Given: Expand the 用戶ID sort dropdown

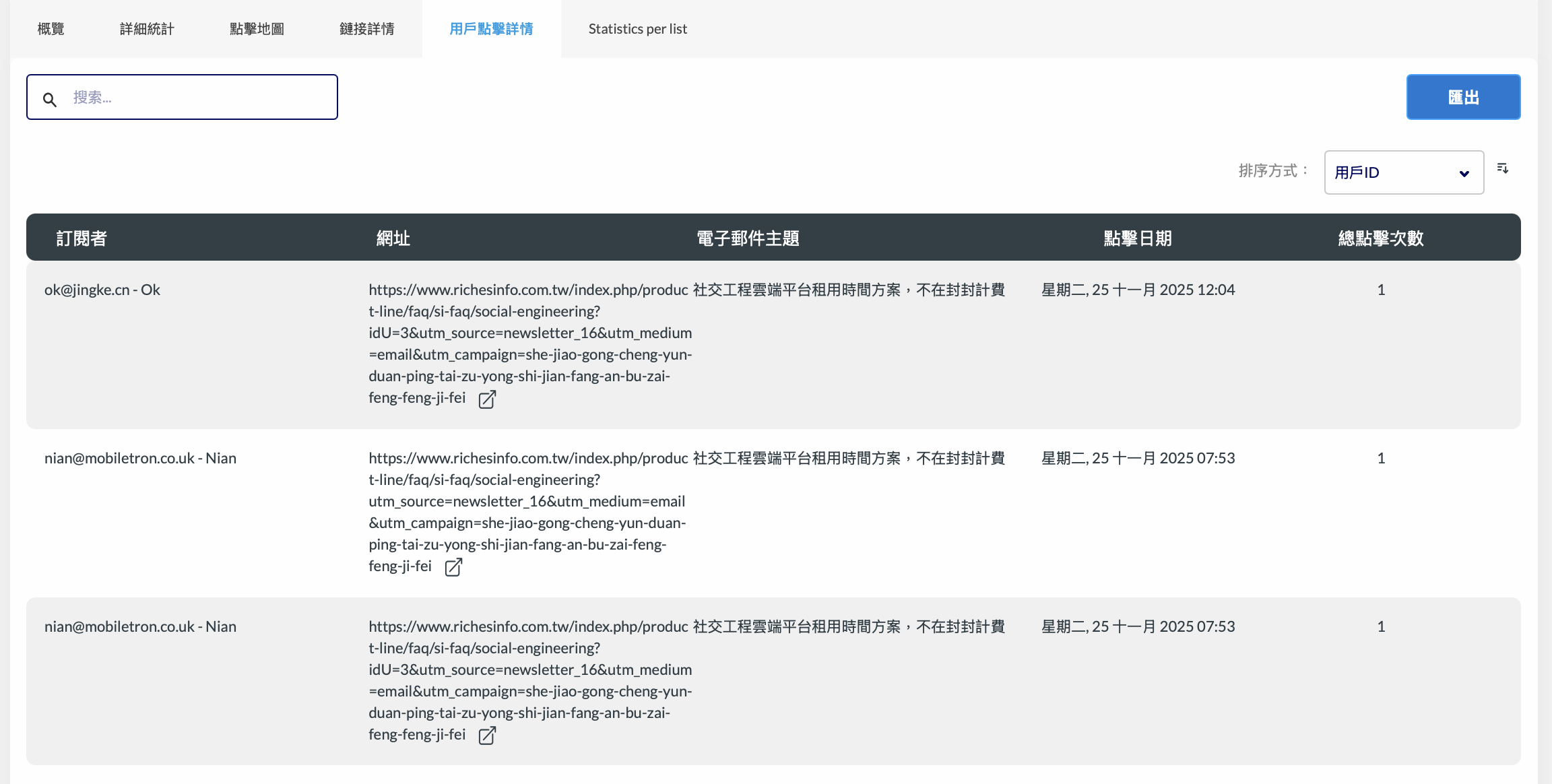Looking at the screenshot, I should click(x=1404, y=172).
